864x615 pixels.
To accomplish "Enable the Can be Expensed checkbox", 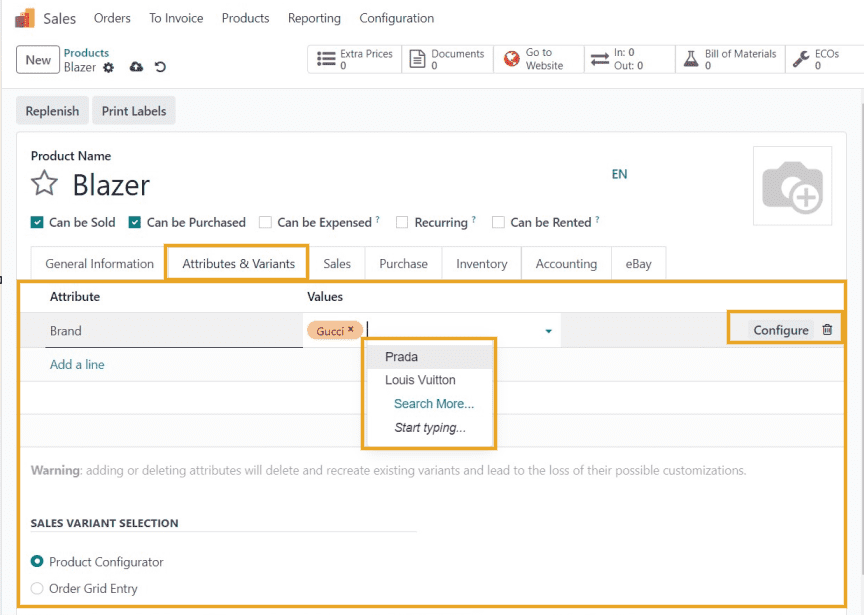I will pos(265,222).
